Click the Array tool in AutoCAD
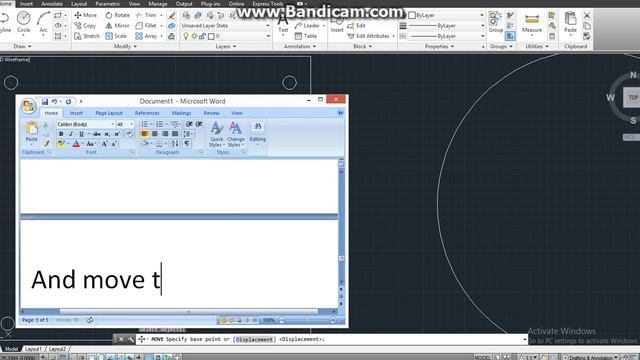The height and width of the screenshot is (360, 640). 146,36
